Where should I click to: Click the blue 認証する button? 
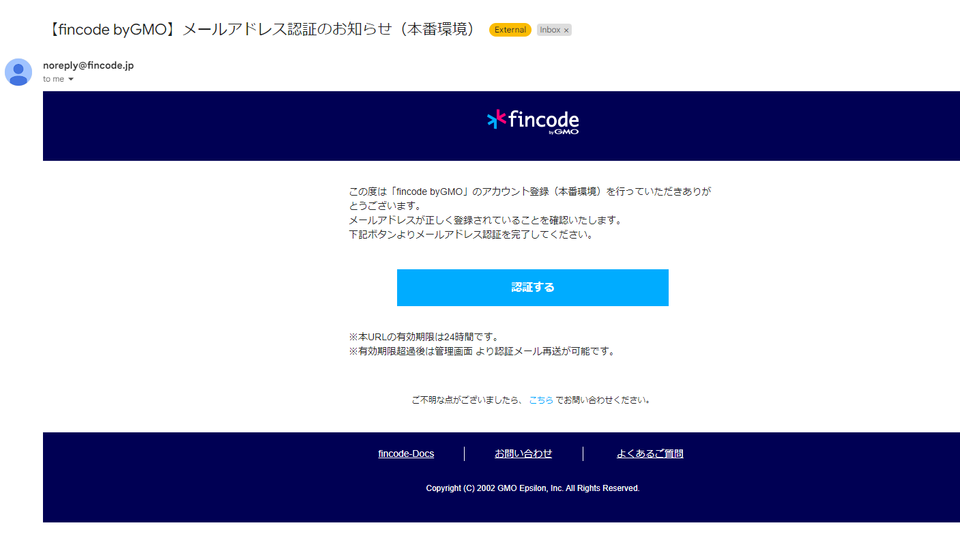tap(533, 287)
